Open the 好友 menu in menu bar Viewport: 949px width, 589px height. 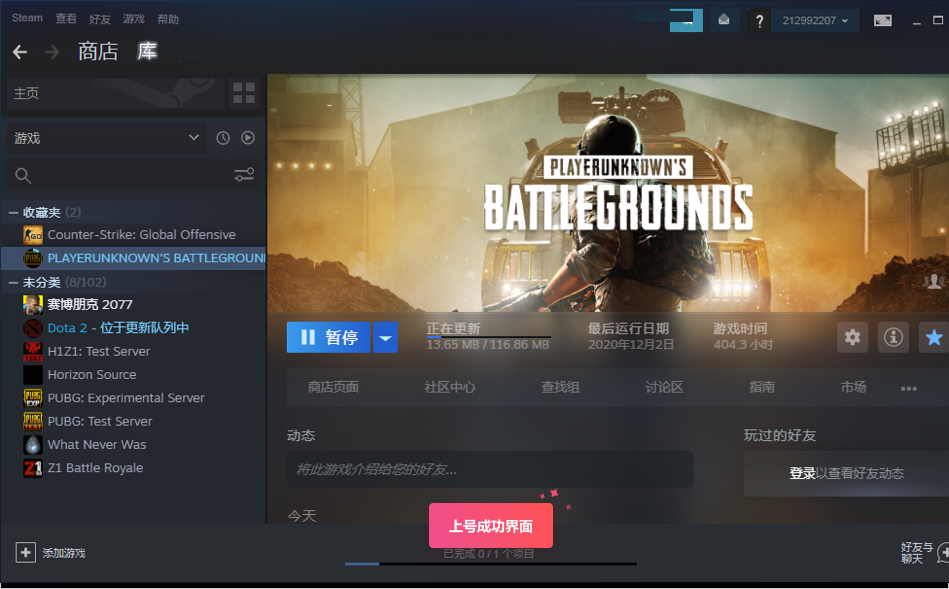(x=100, y=19)
